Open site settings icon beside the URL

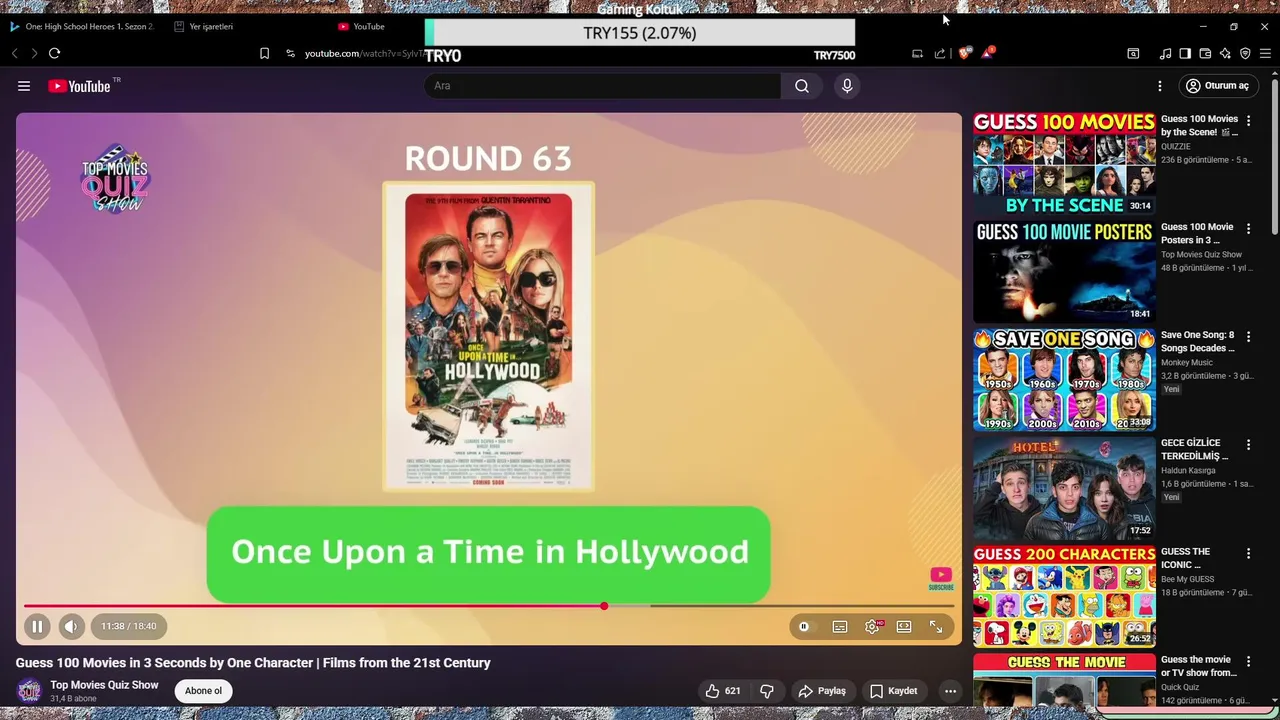tap(290, 53)
